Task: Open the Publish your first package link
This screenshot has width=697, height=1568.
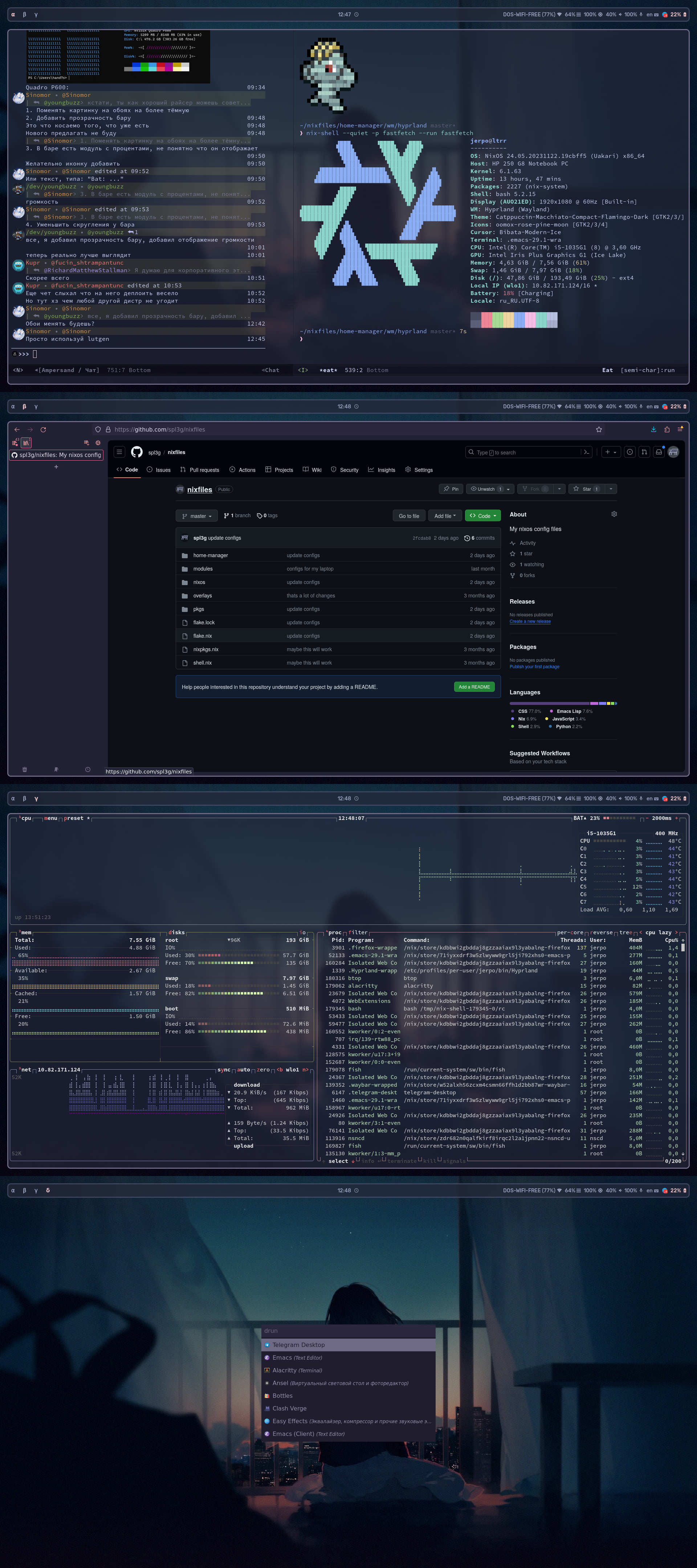Action: coord(534,667)
